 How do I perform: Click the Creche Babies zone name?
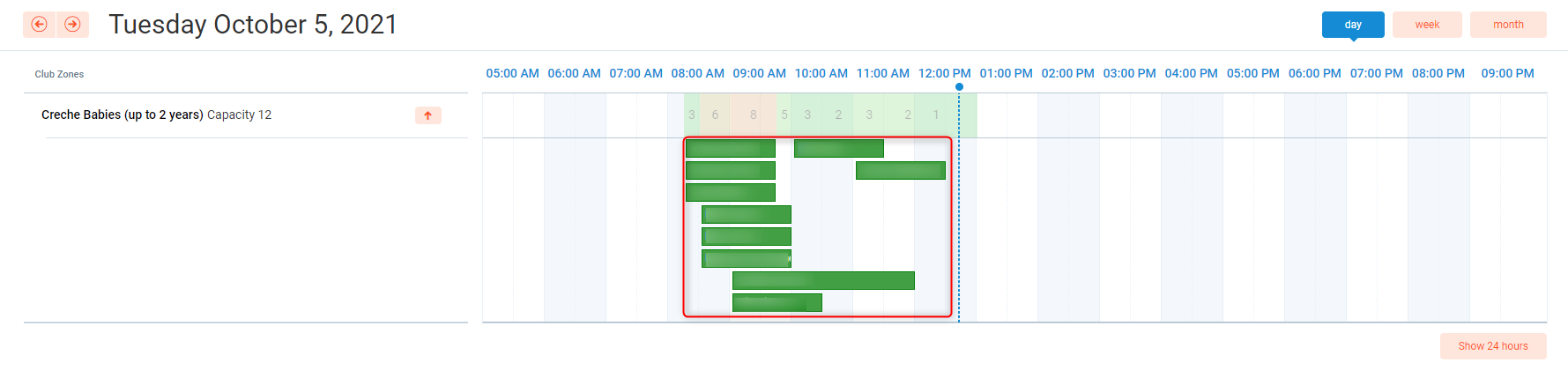click(122, 115)
